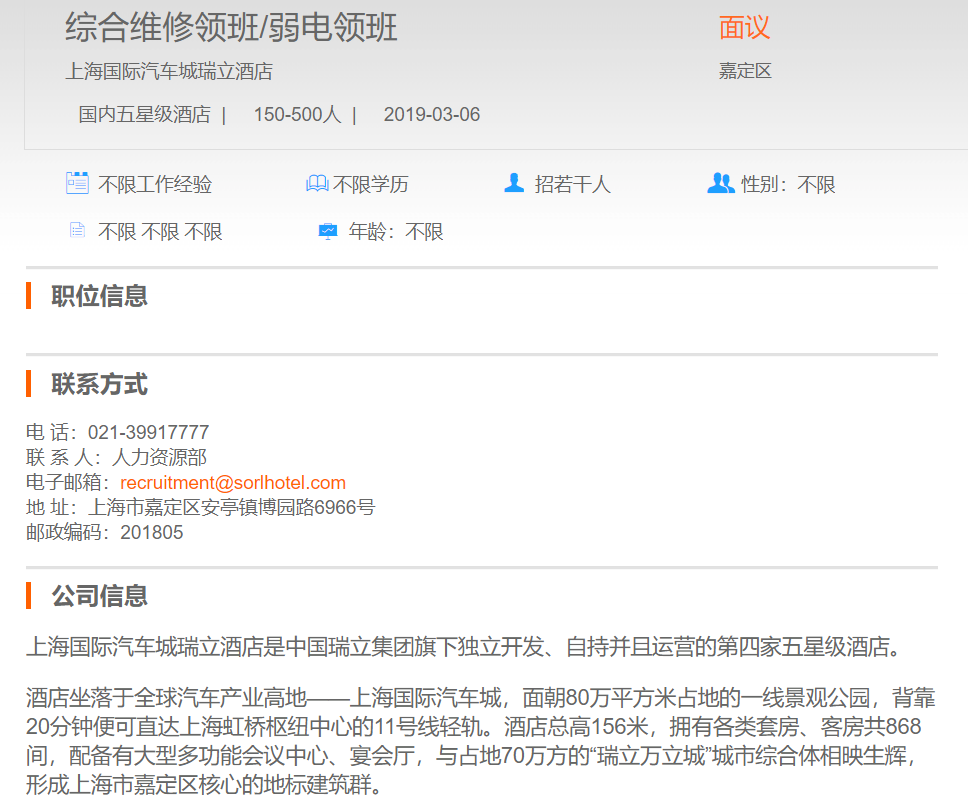Click the posting date 2019-03-06
Screen dimensions: 968x810
tap(432, 115)
